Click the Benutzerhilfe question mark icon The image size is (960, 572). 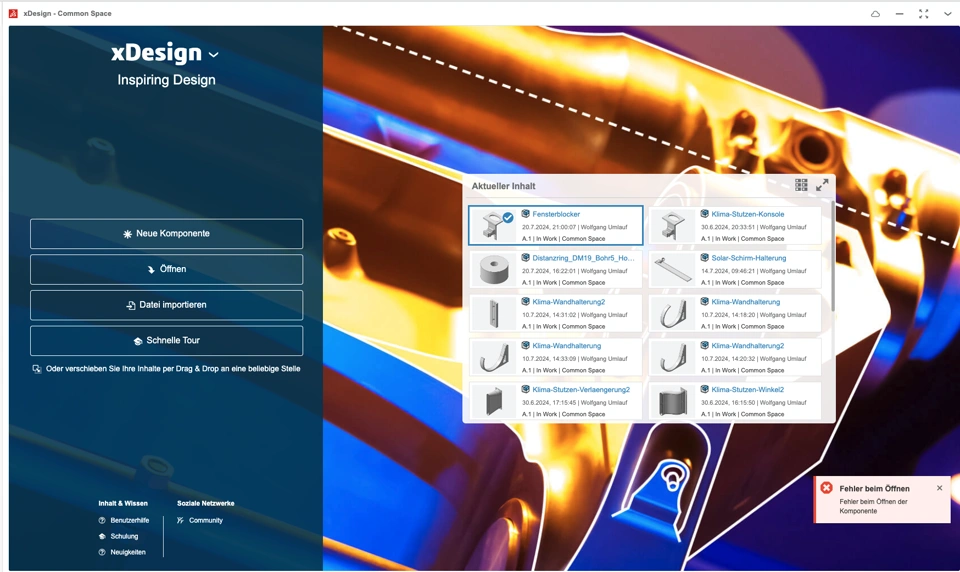tap(102, 520)
